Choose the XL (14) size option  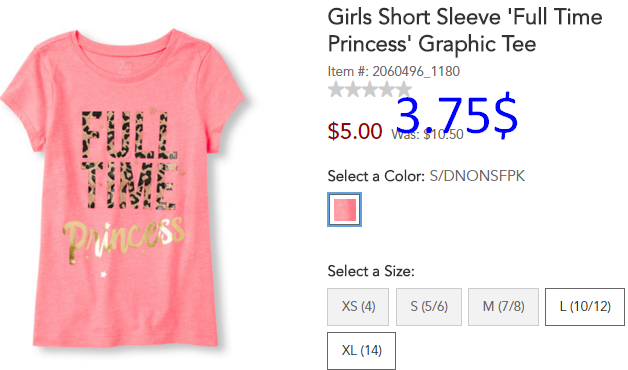coord(361,351)
